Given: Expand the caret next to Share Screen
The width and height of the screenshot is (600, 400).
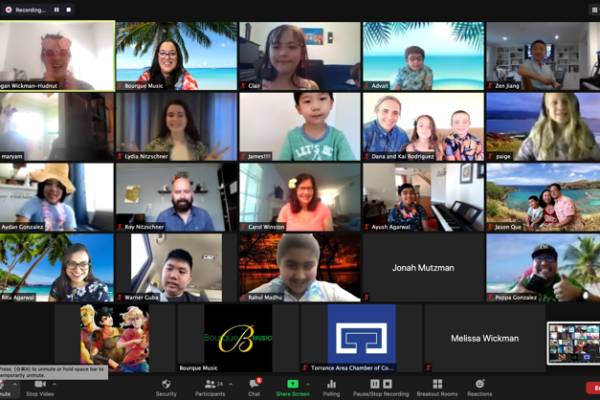Looking at the screenshot, I should [x=309, y=381].
